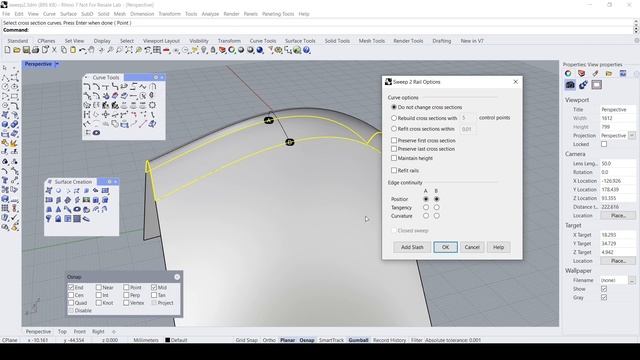Click the Zoom Extents icon

point(129,50)
